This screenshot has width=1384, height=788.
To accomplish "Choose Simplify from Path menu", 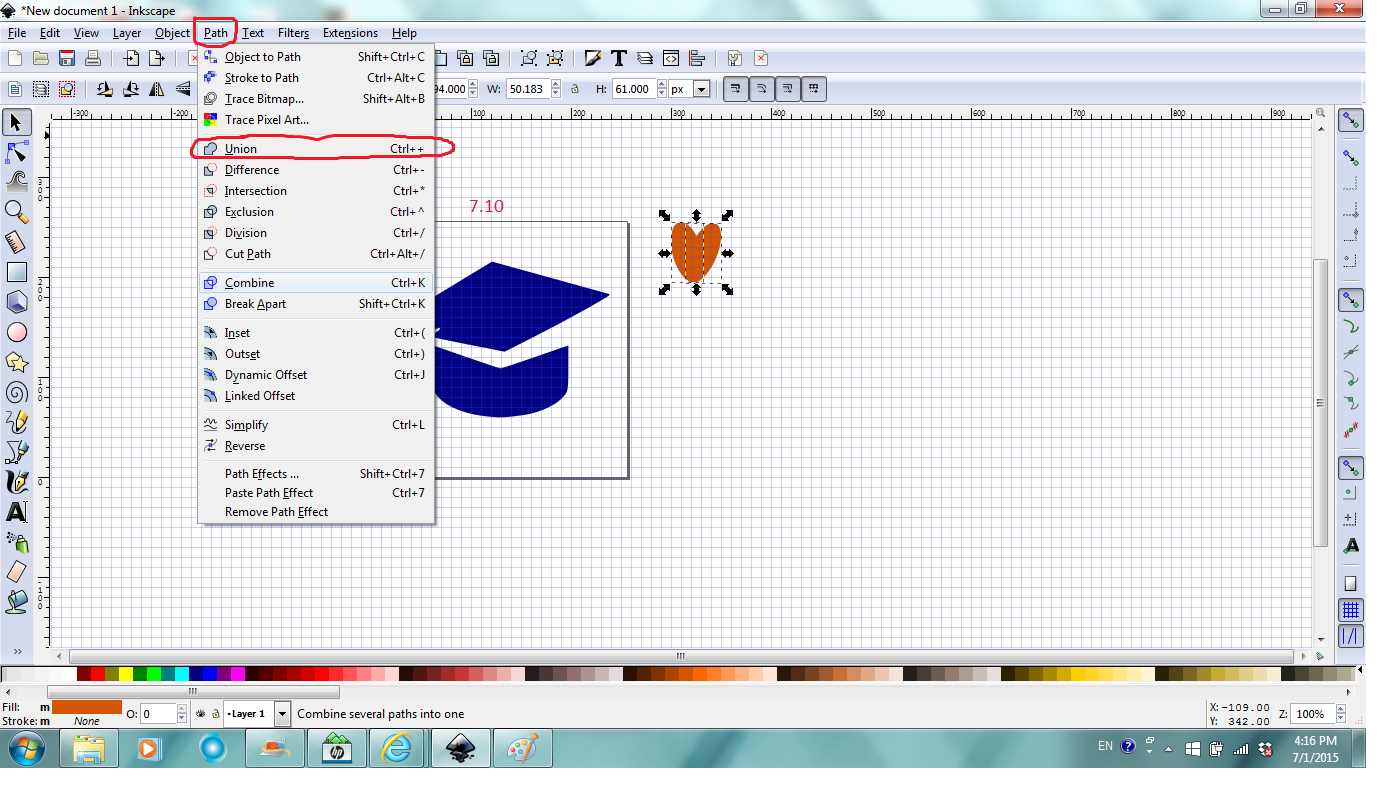I will click(x=316, y=425).
